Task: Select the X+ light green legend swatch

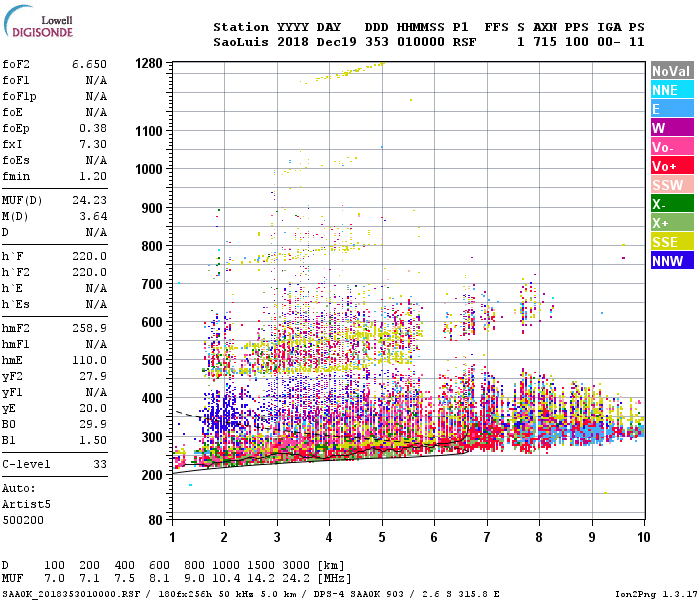Action: [x=672, y=223]
